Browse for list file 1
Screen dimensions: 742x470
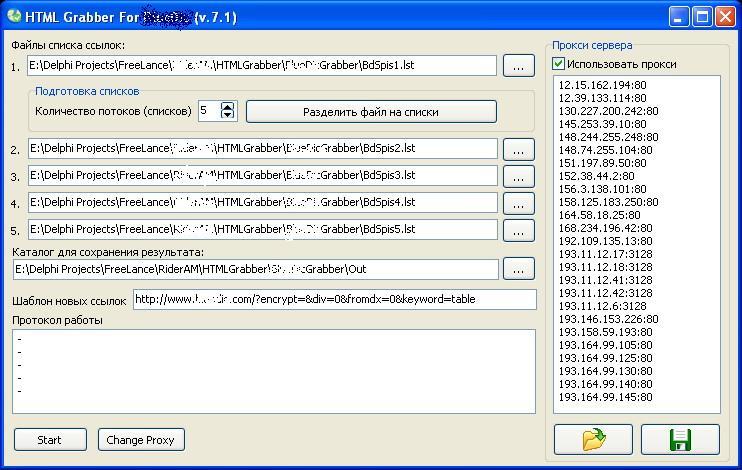pyautogui.click(x=518, y=66)
